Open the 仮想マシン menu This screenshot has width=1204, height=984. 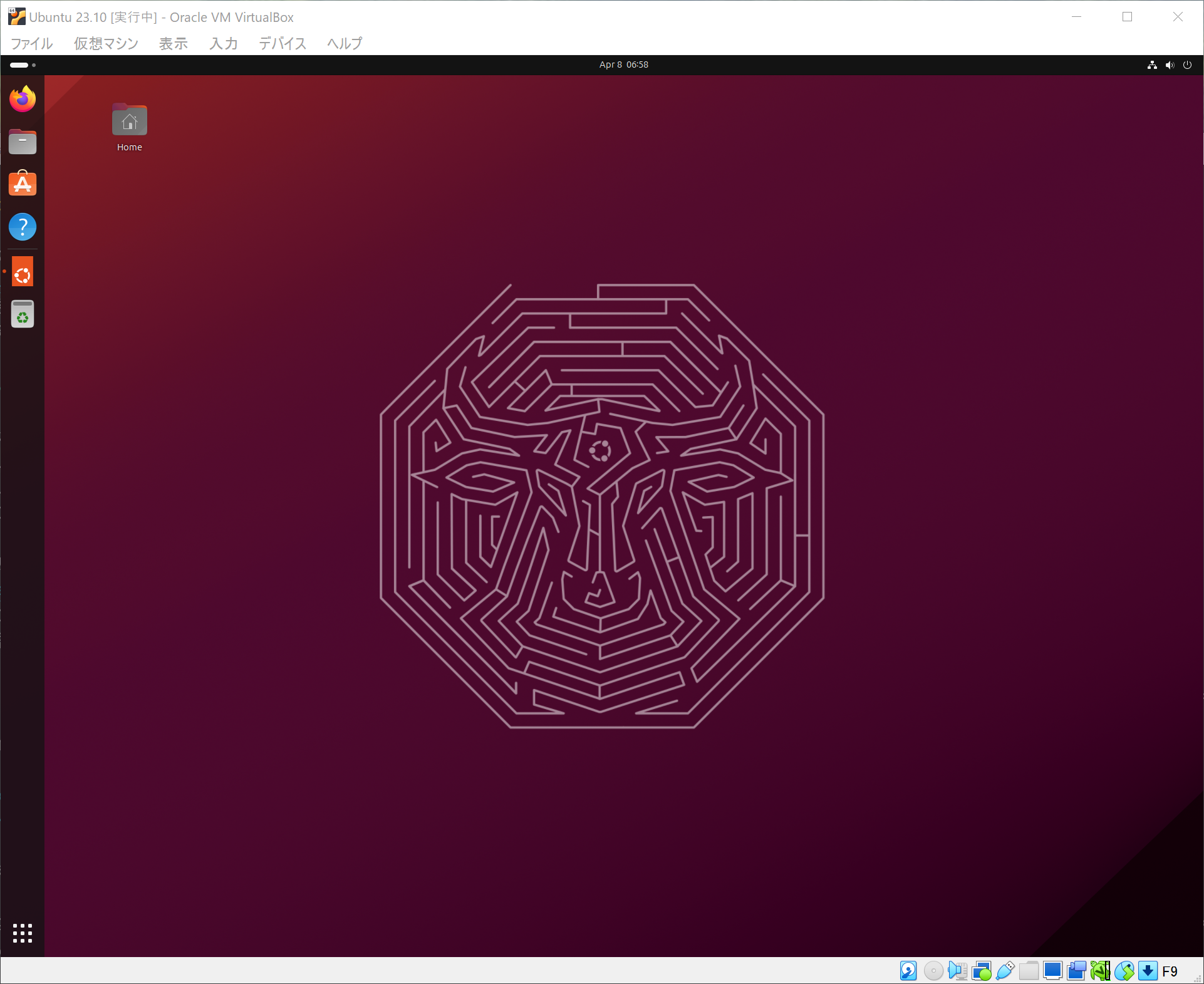point(106,43)
